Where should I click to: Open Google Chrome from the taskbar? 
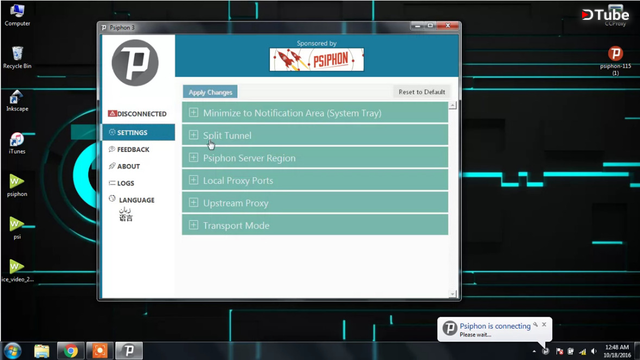click(71, 351)
